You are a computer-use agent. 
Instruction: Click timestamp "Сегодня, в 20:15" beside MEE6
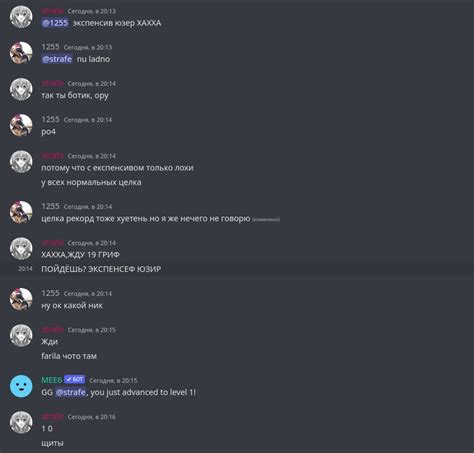(113, 380)
